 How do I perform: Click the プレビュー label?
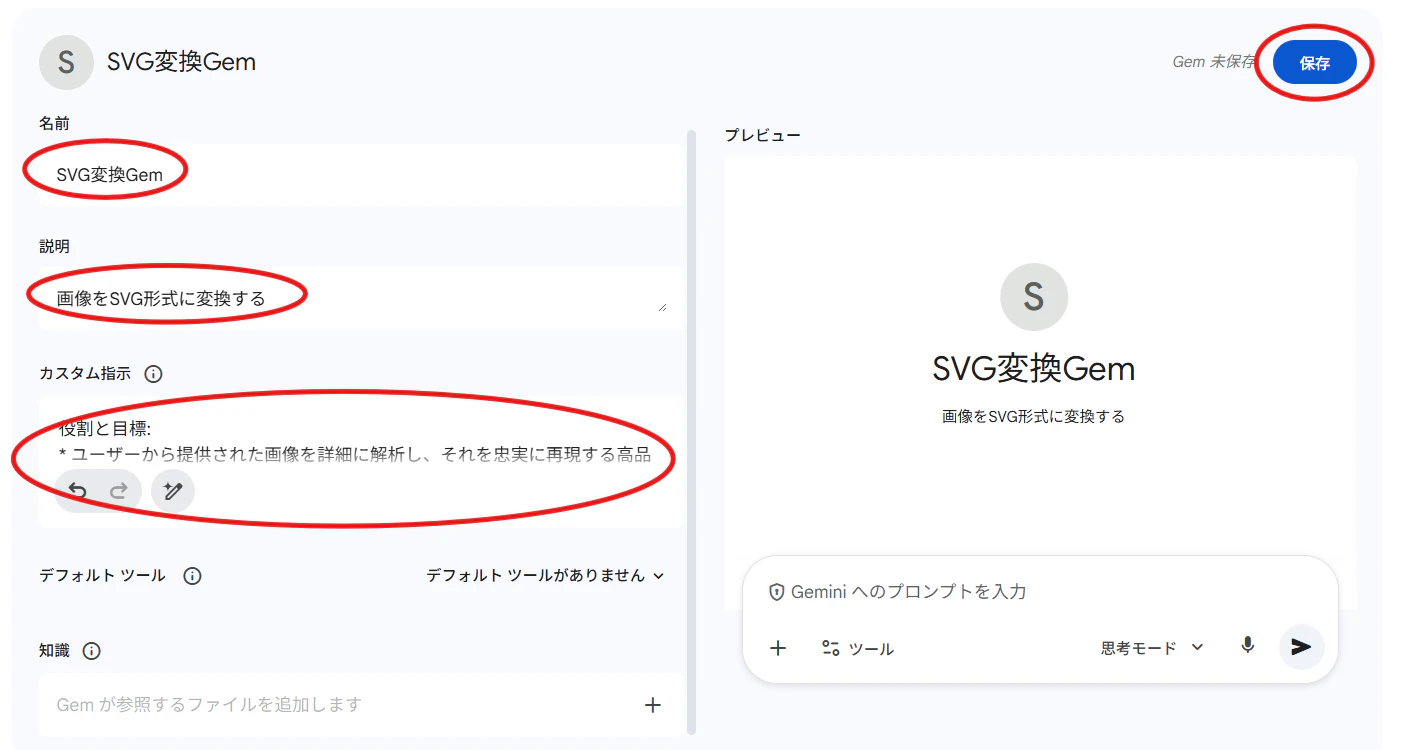tap(762, 135)
